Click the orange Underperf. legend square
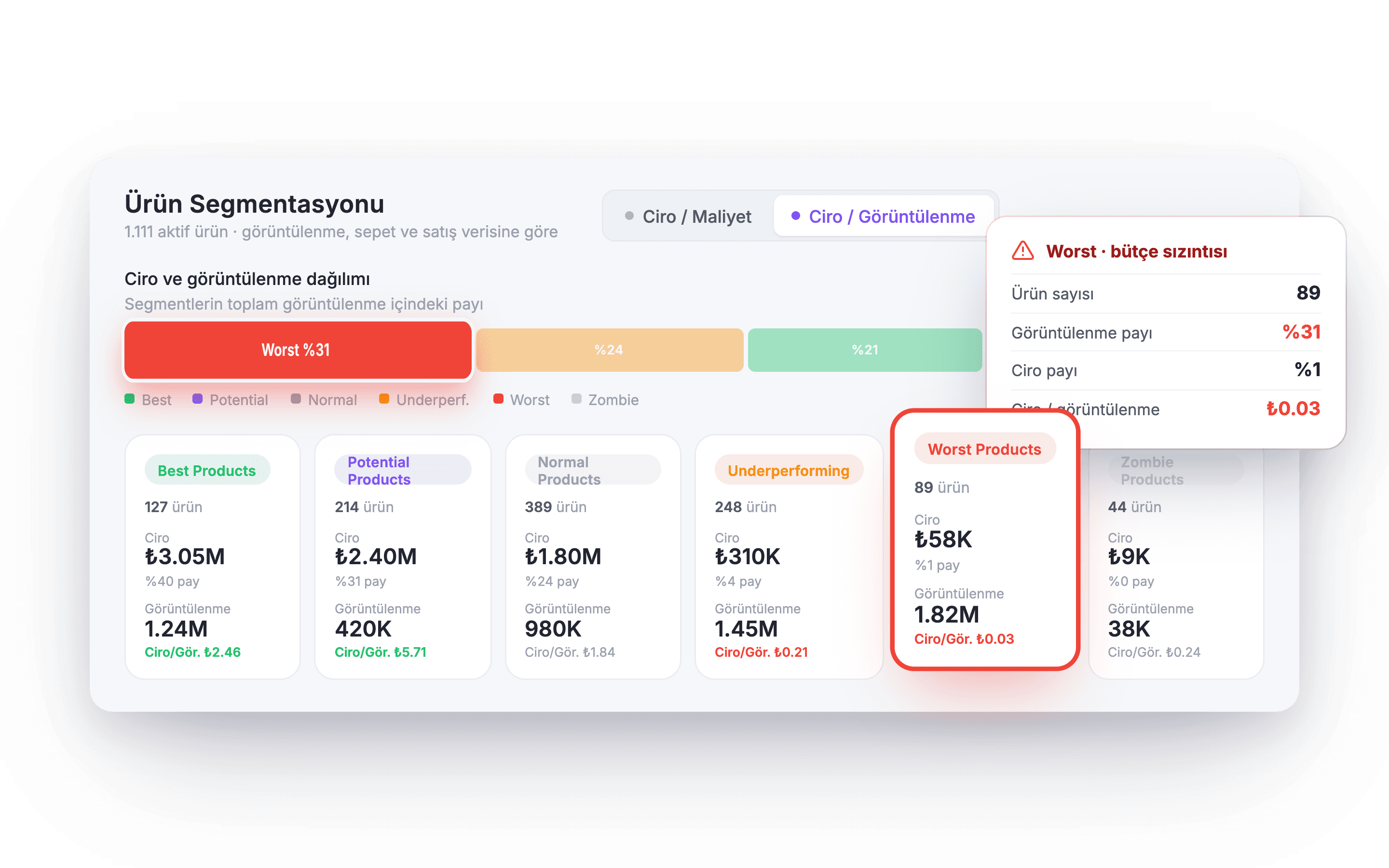Screen dimensions: 1389x868 (384, 399)
